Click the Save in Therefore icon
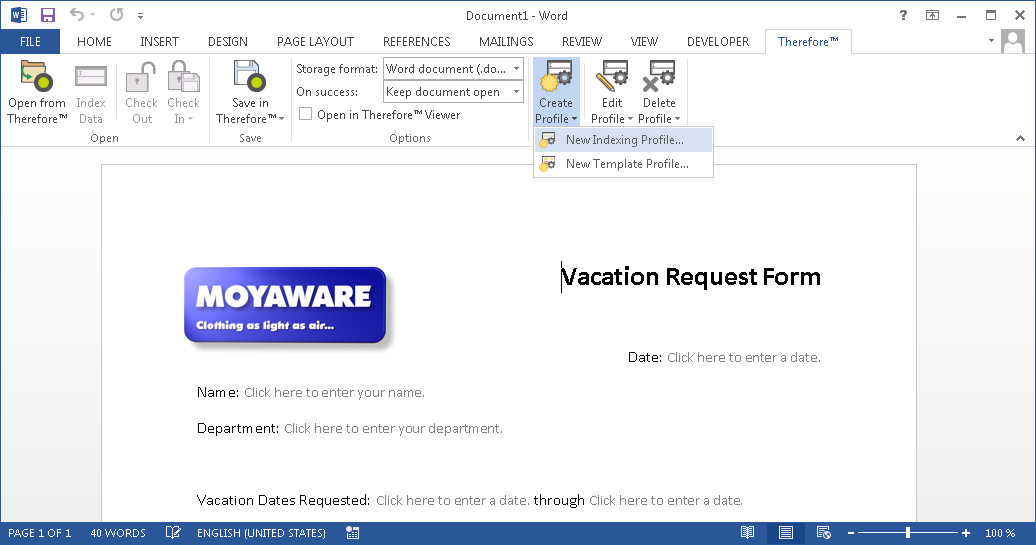1036x545 pixels. pos(249,77)
